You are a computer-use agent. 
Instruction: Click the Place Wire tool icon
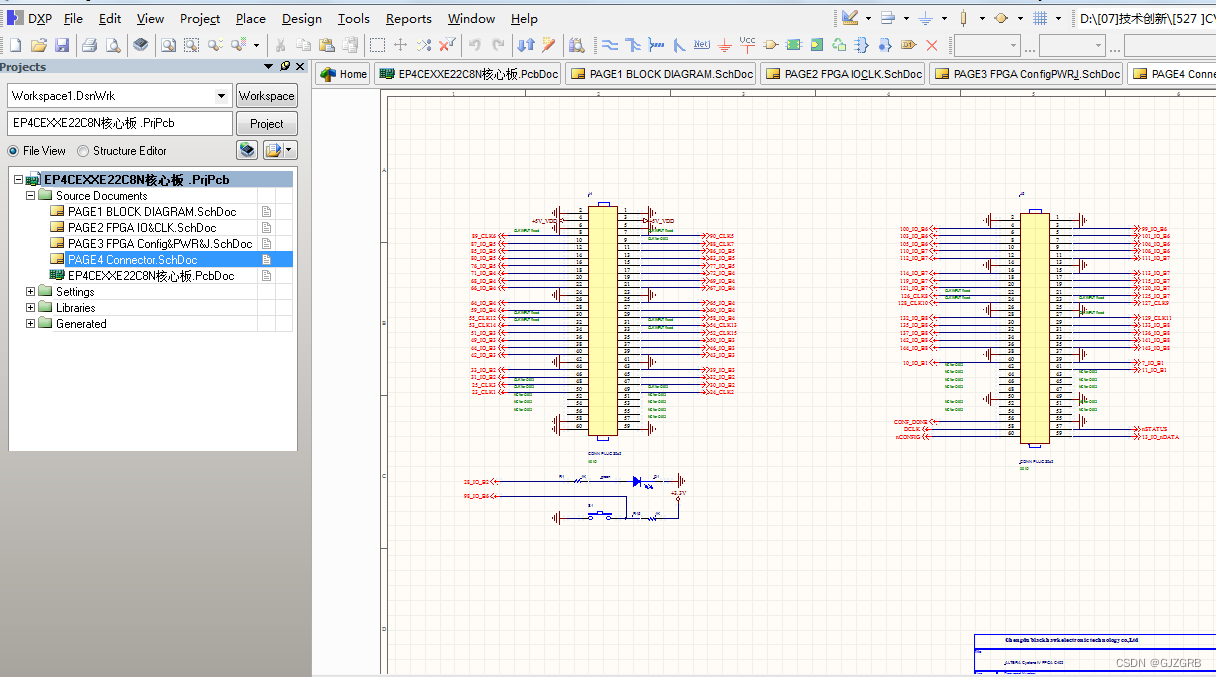[609, 45]
